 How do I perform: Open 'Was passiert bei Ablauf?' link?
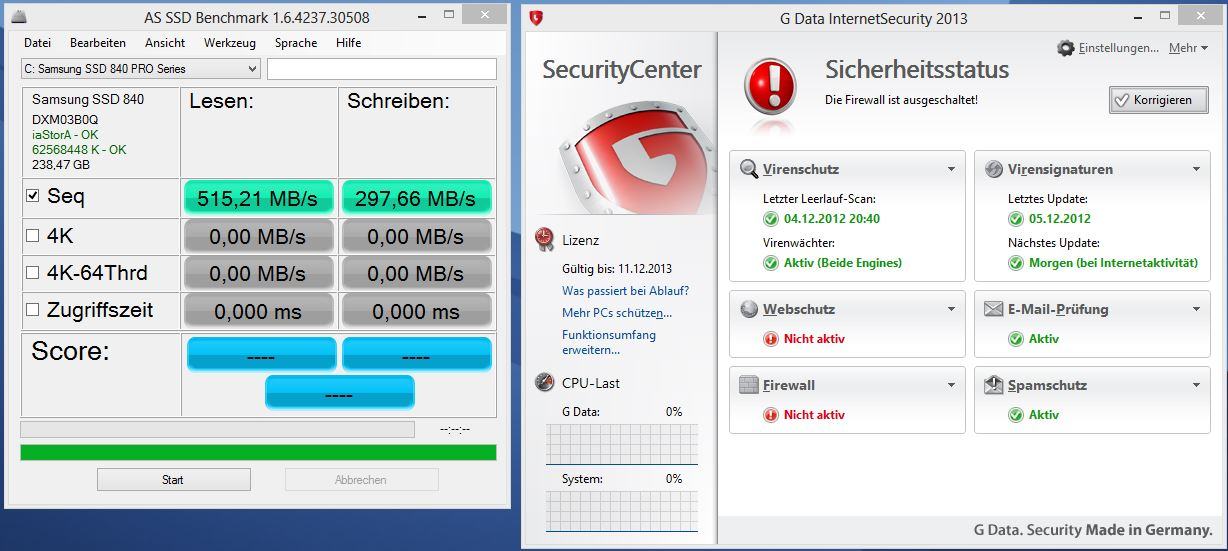(625, 291)
